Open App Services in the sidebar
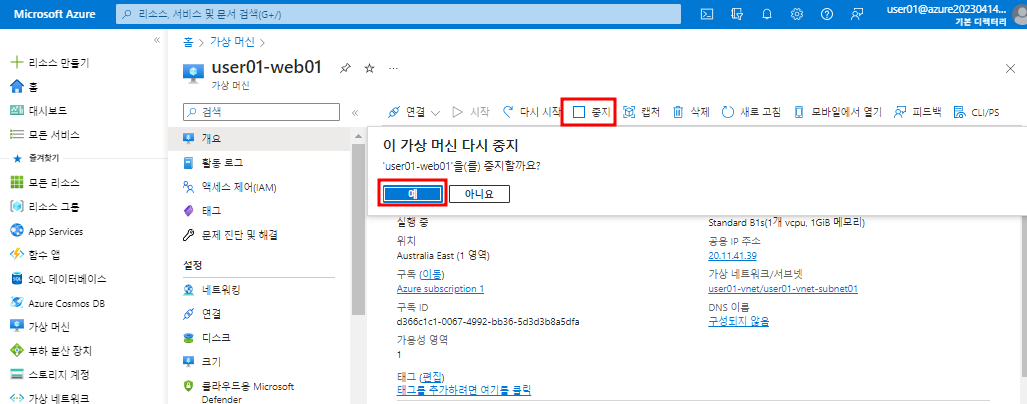 pos(47,231)
